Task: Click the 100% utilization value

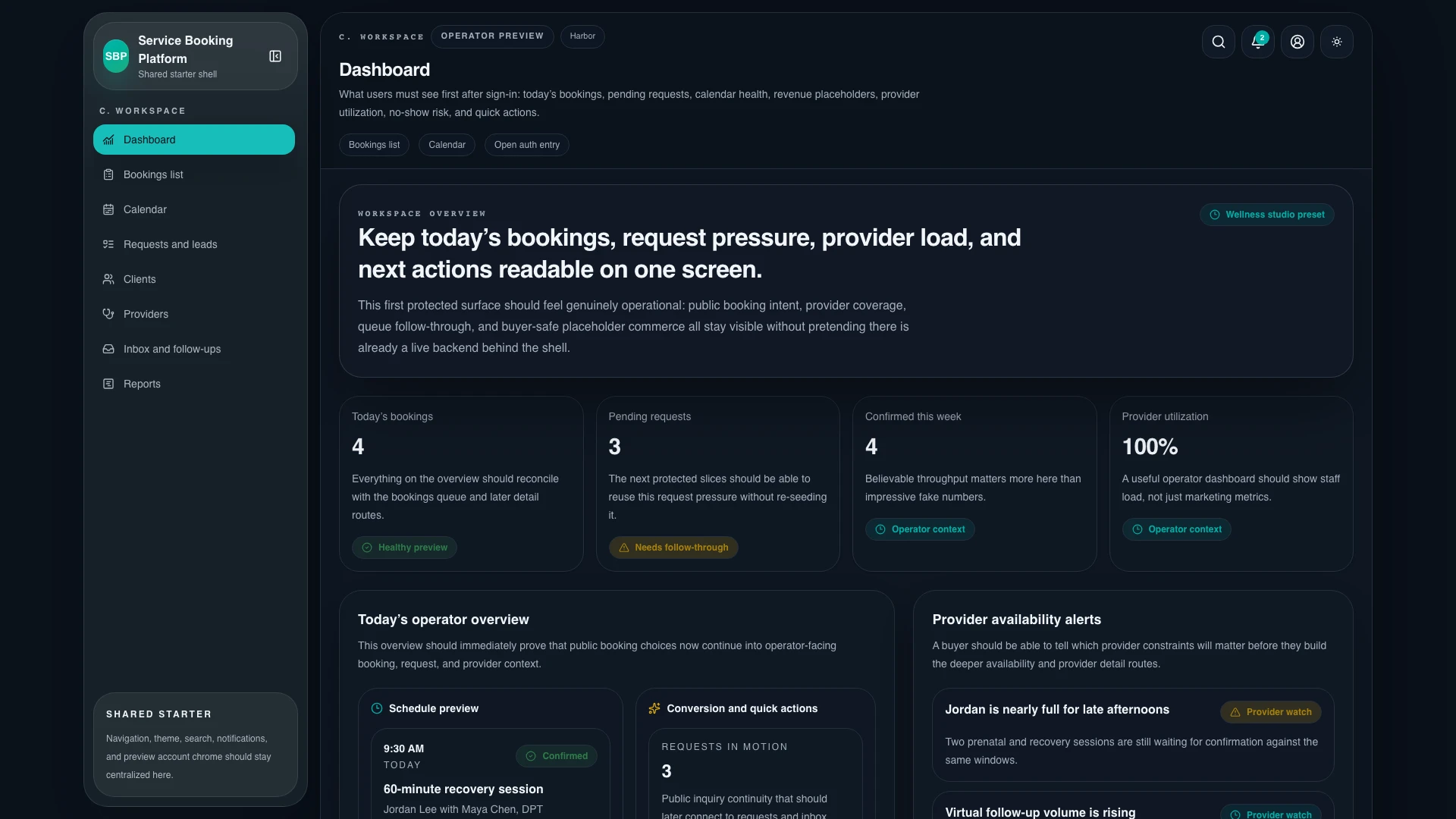Action: coord(1150,447)
